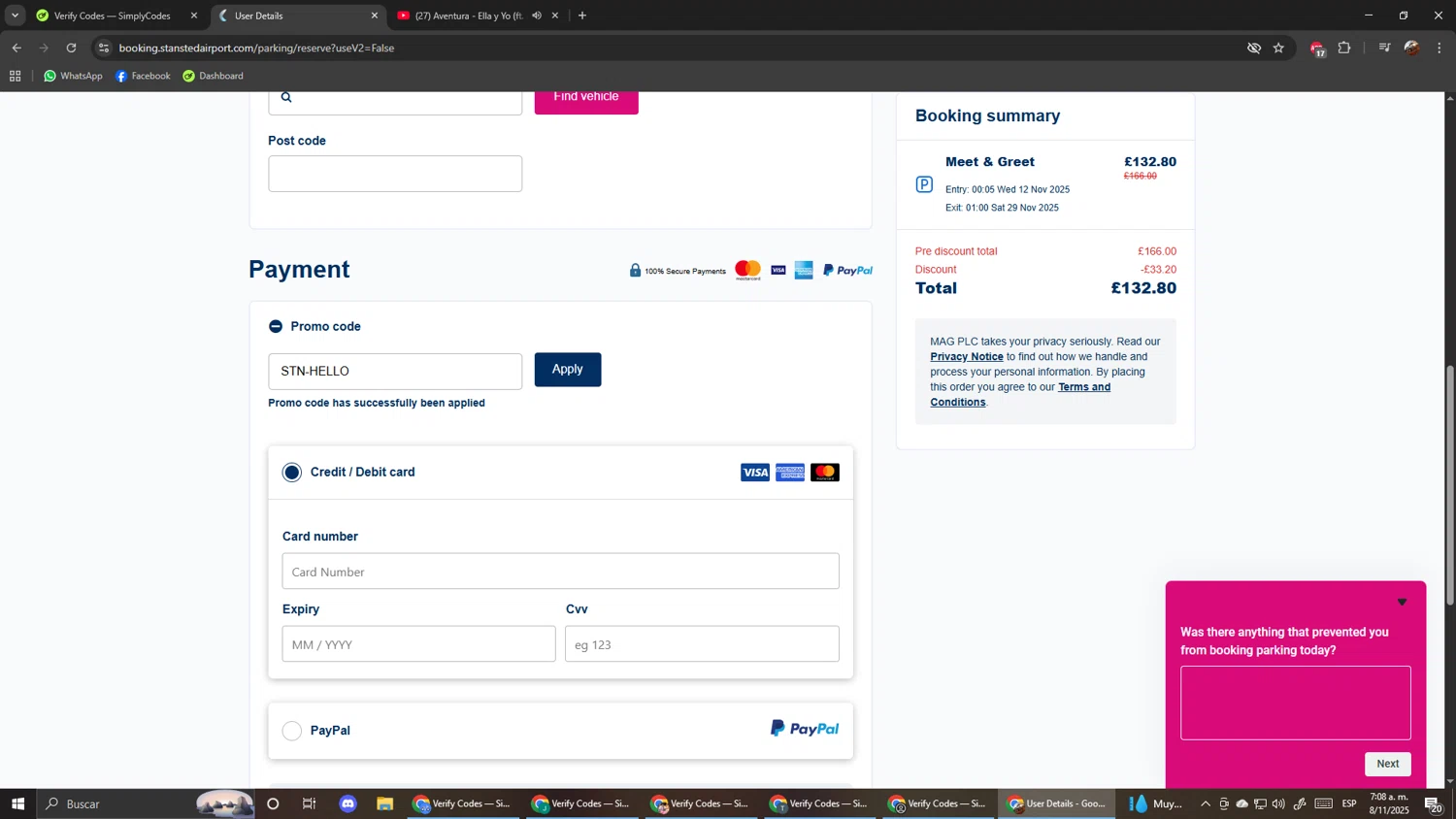1456x819 pixels.
Task: Open the notification center with 20 badge
Action: click(1433, 803)
